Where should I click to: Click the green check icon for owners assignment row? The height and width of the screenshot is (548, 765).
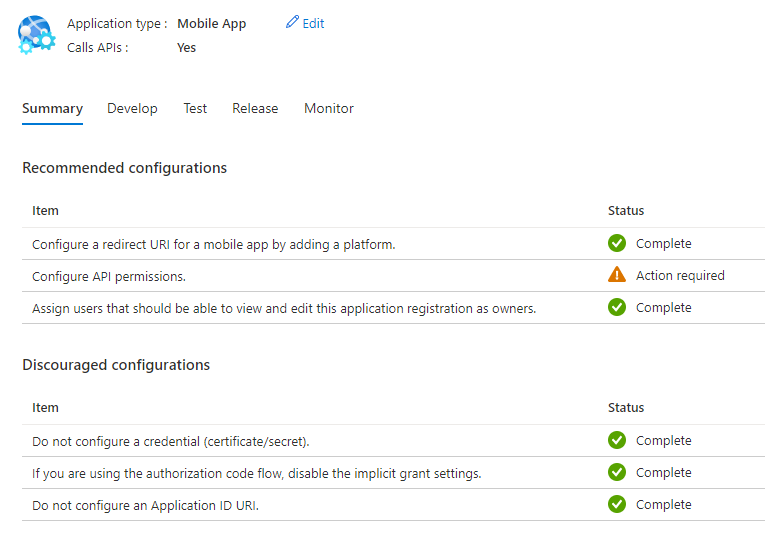point(617,307)
